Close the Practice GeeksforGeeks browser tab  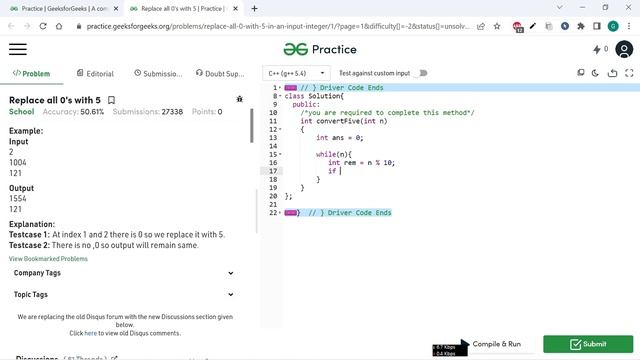(x=116, y=9)
